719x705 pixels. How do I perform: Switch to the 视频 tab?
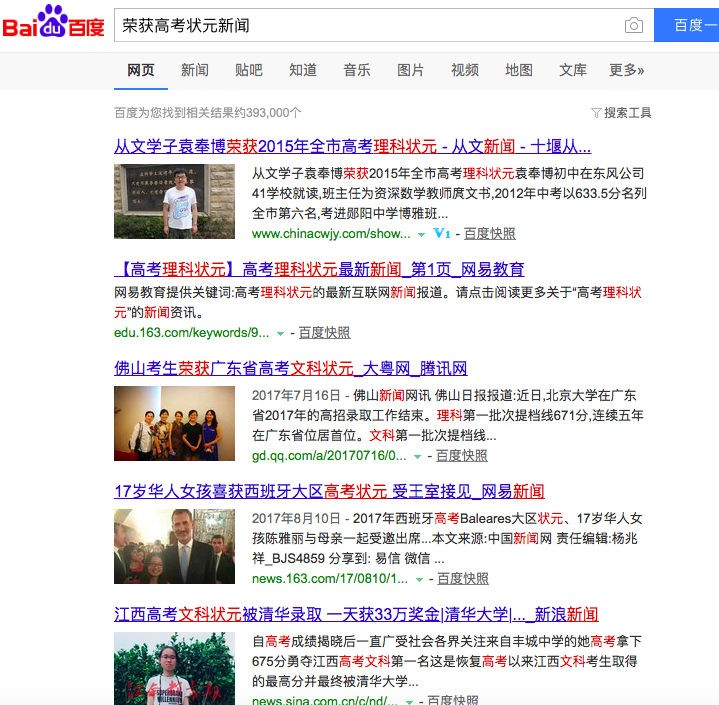point(465,70)
